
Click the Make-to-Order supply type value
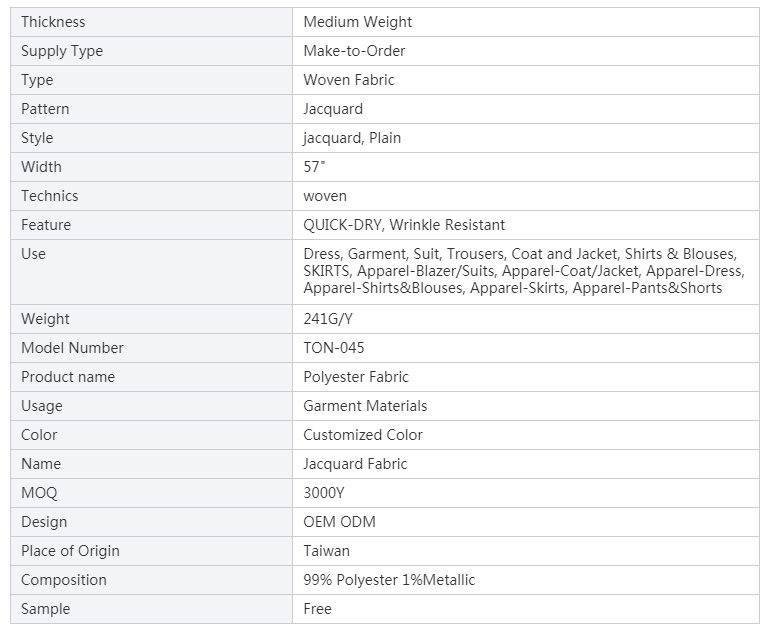coord(354,51)
